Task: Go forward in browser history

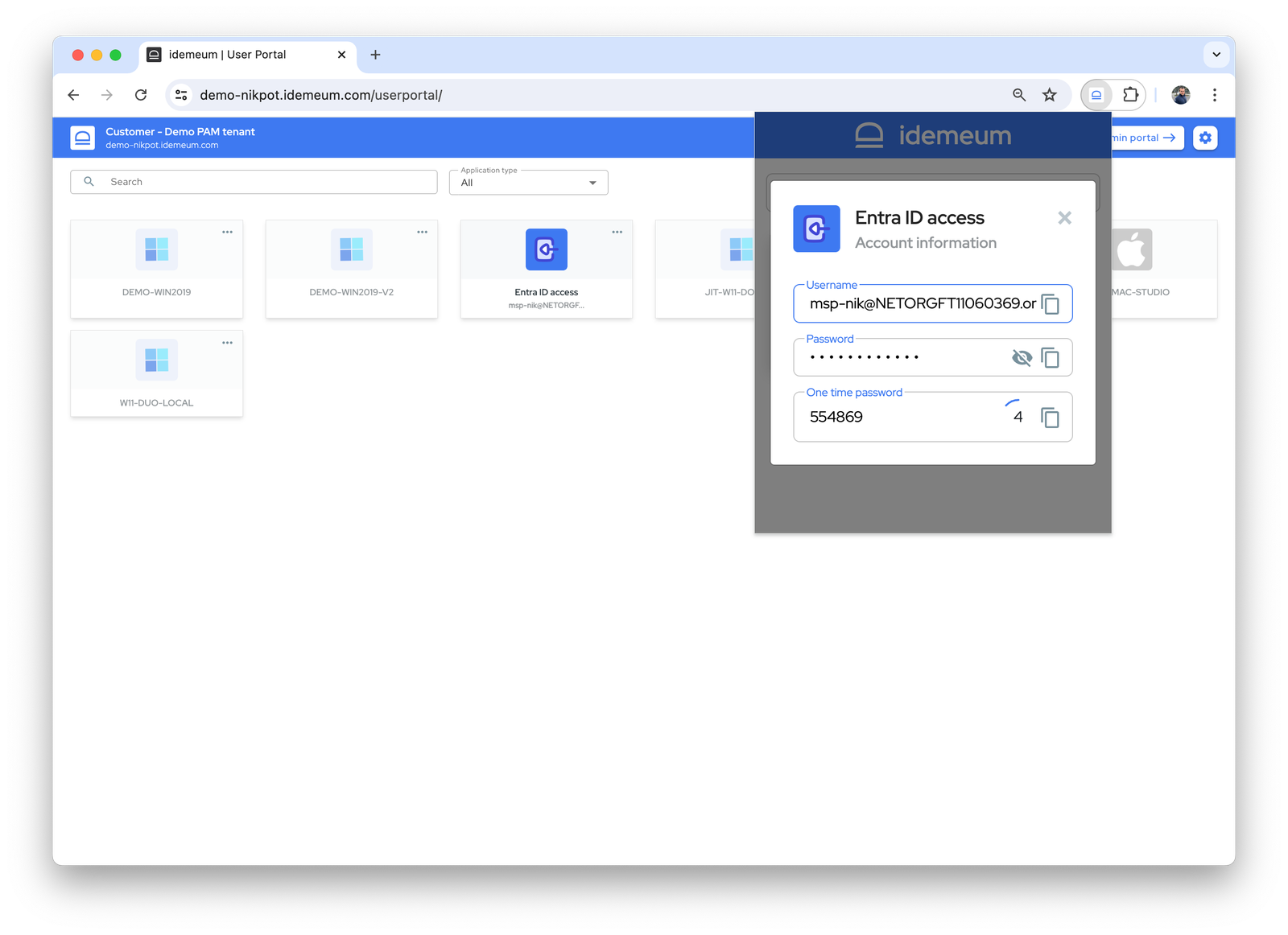Action: coord(107,95)
